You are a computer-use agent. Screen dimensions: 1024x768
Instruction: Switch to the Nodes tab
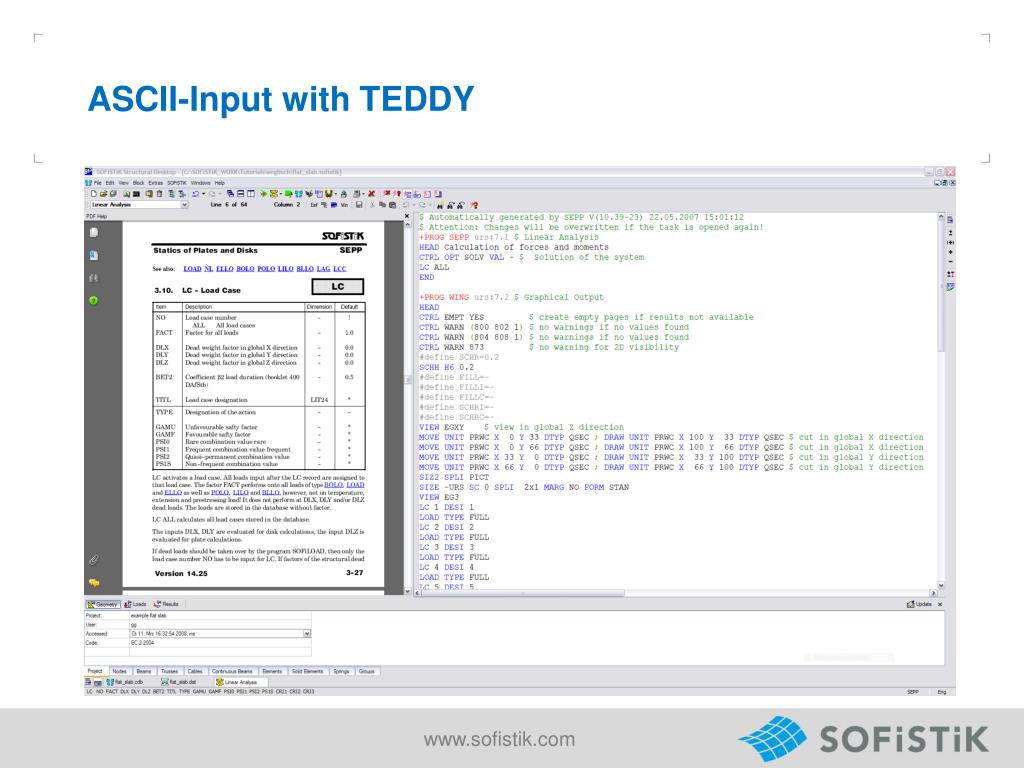click(x=120, y=671)
